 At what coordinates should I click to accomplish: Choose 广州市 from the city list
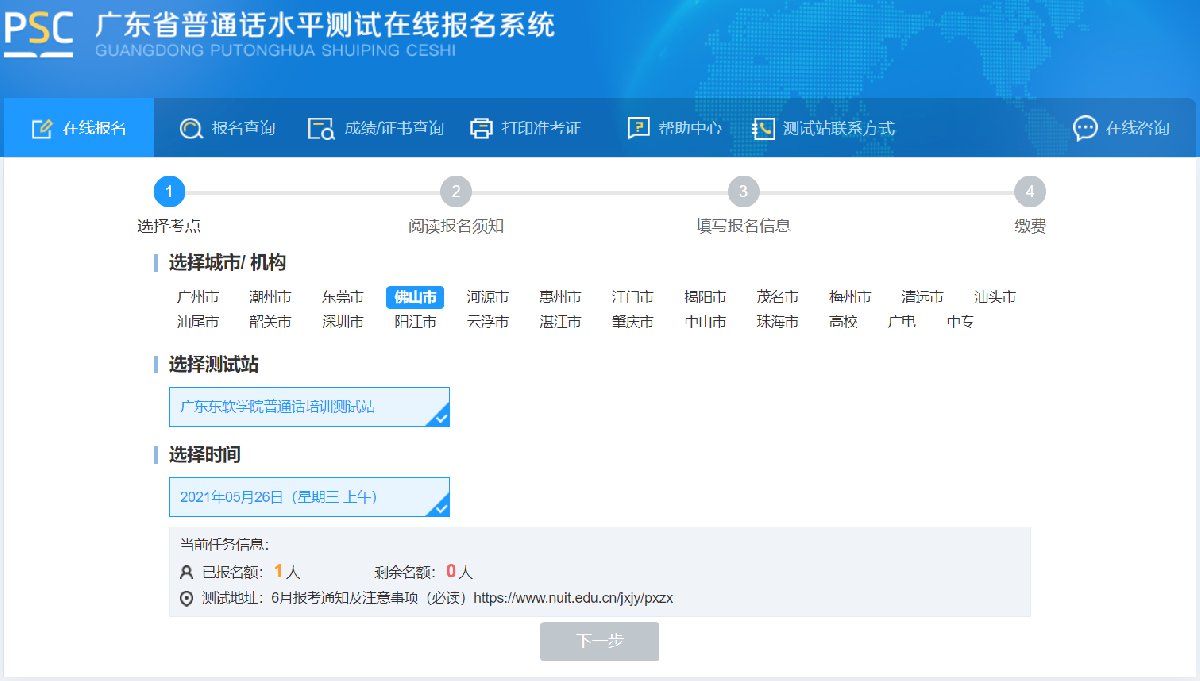(x=198, y=297)
